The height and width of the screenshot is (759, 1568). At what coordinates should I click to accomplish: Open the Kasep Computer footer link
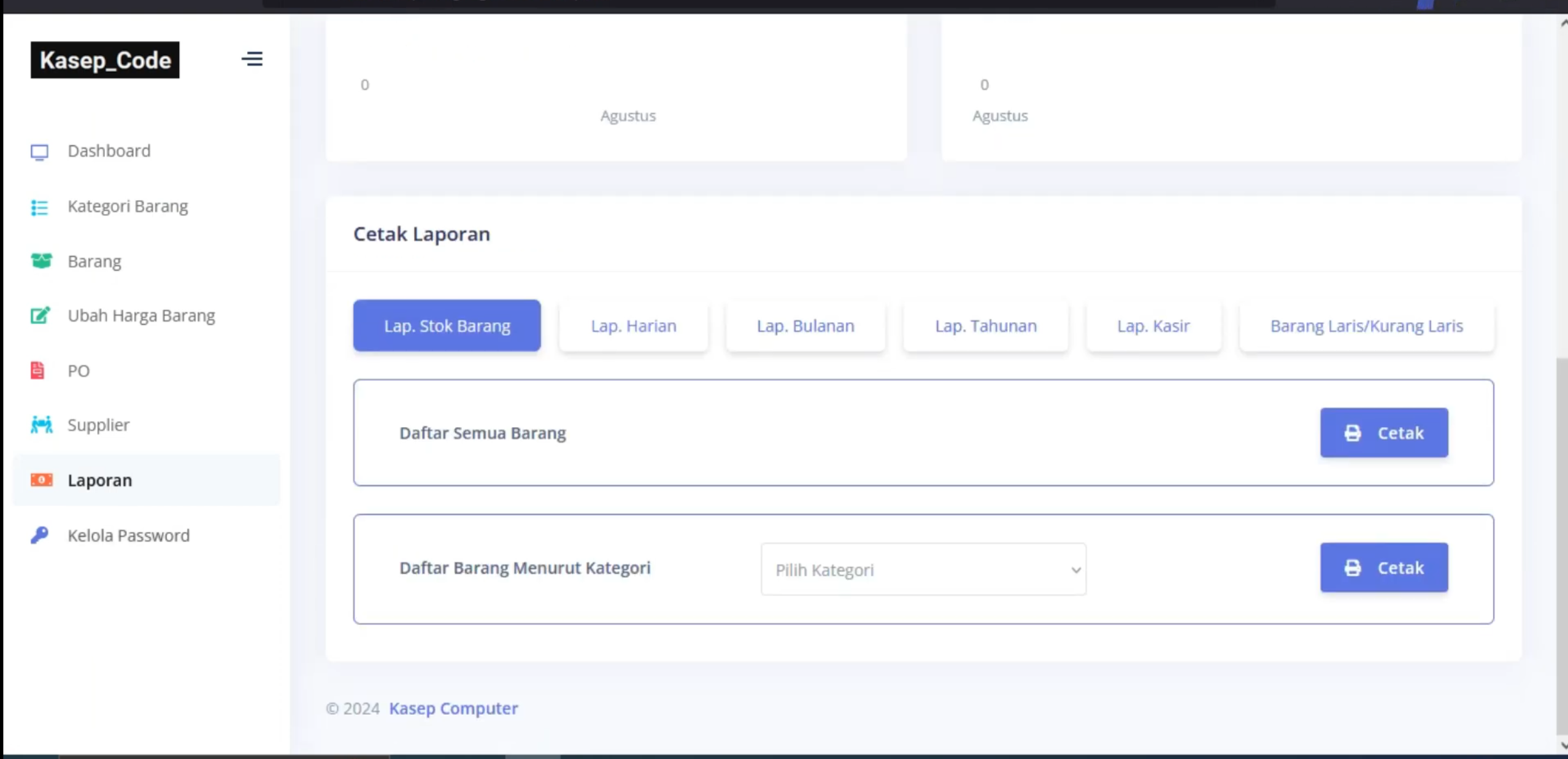[453, 708]
